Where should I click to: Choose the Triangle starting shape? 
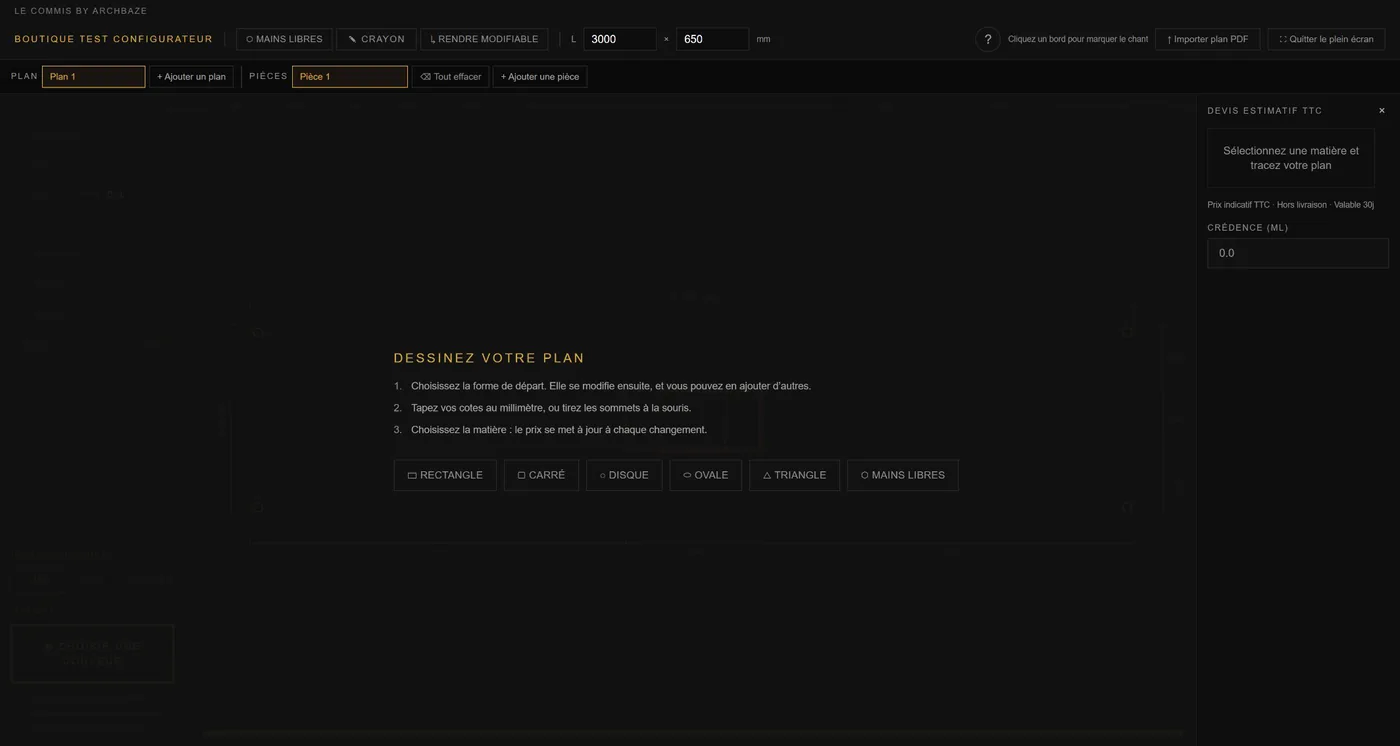point(794,475)
